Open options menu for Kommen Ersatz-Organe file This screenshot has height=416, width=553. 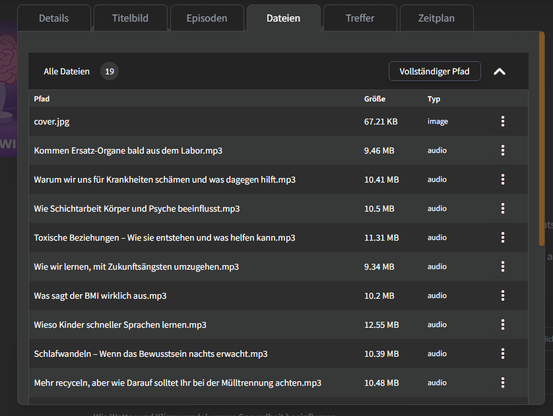pos(503,151)
